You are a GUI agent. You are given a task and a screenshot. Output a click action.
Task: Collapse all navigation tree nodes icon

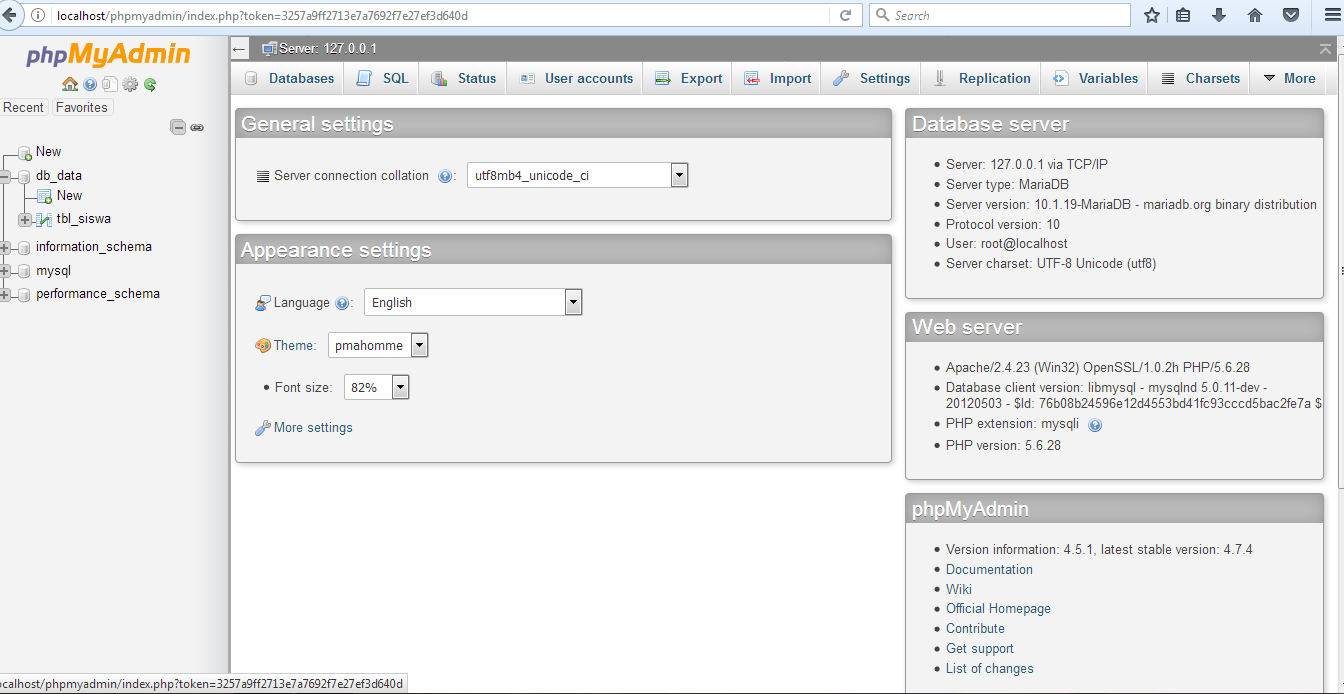178,127
